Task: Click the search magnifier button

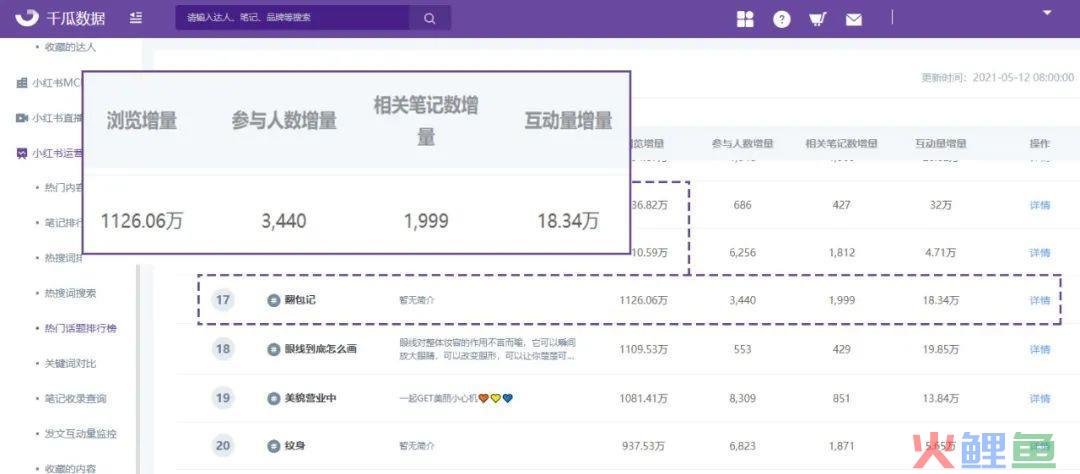Action: [x=430, y=19]
